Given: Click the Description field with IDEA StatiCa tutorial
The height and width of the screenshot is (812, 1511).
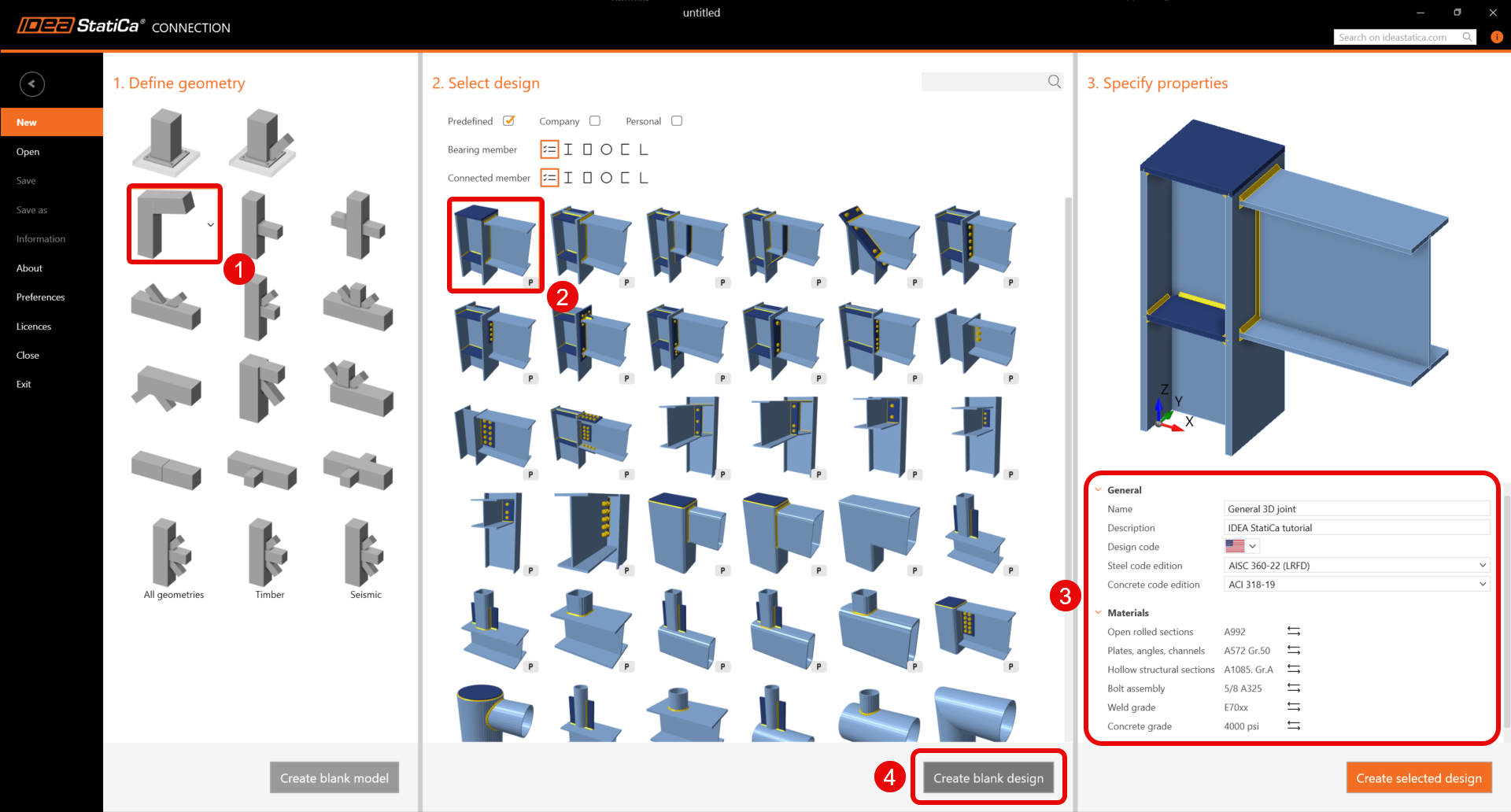Looking at the screenshot, I should click(x=1357, y=528).
